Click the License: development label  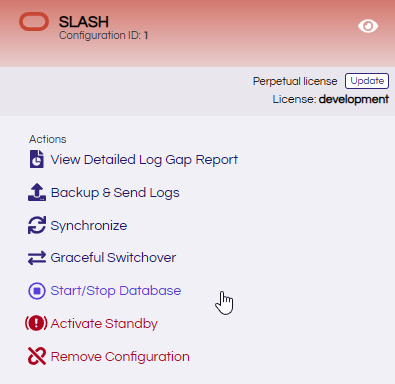330,99
